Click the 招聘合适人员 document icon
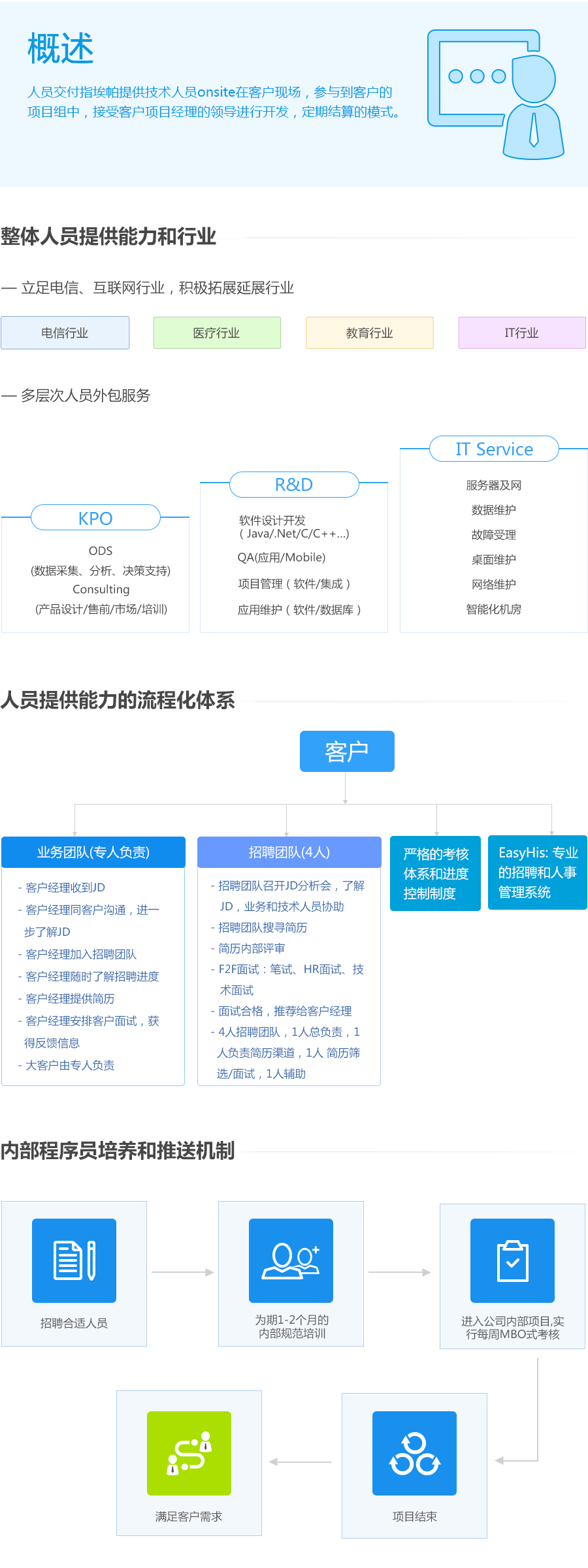The height and width of the screenshot is (1568, 588). [x=74, y=1260]
